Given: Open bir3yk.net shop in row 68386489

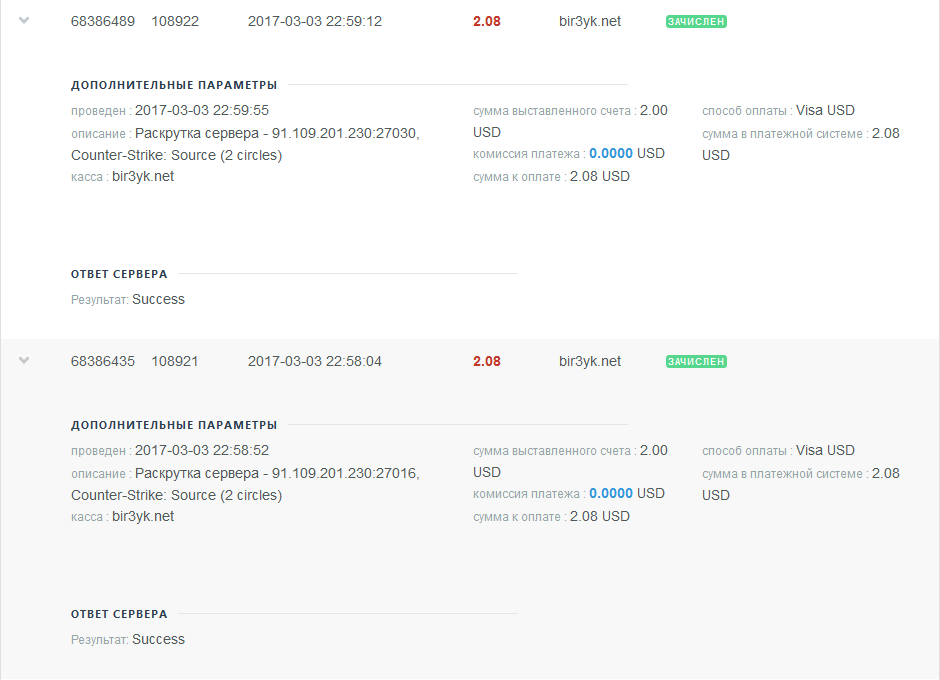Looking at the screenshot, I should (x=590, y=21).
